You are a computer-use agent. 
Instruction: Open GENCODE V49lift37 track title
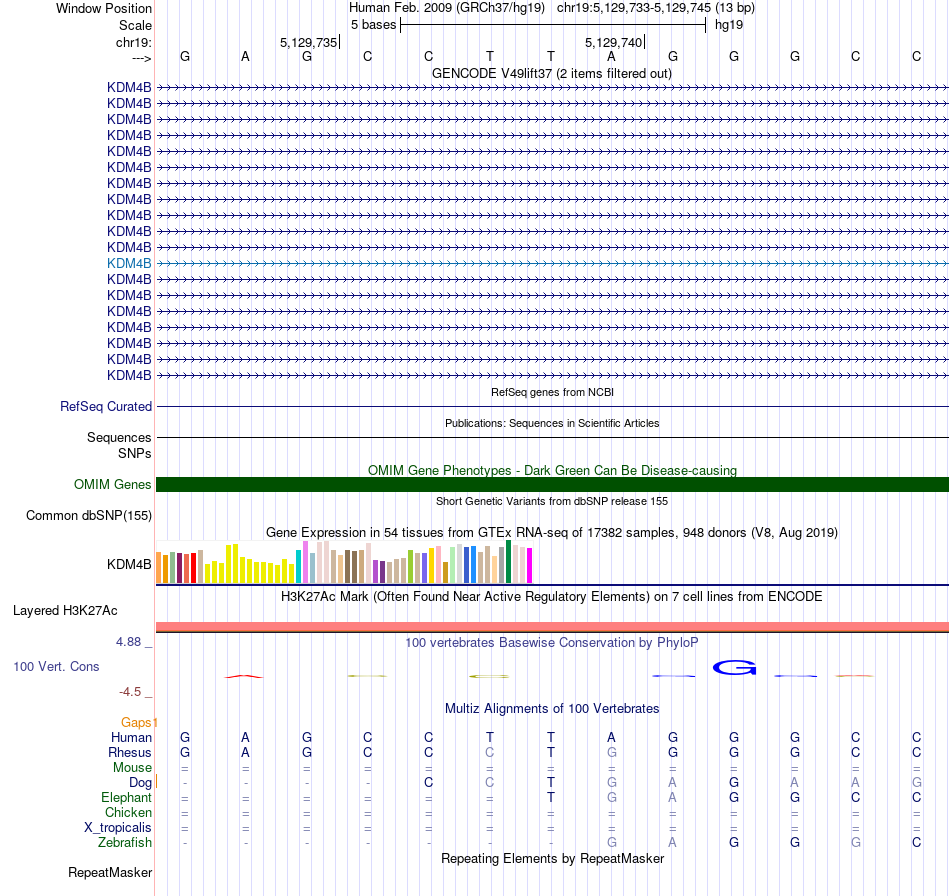click(552, 73)
